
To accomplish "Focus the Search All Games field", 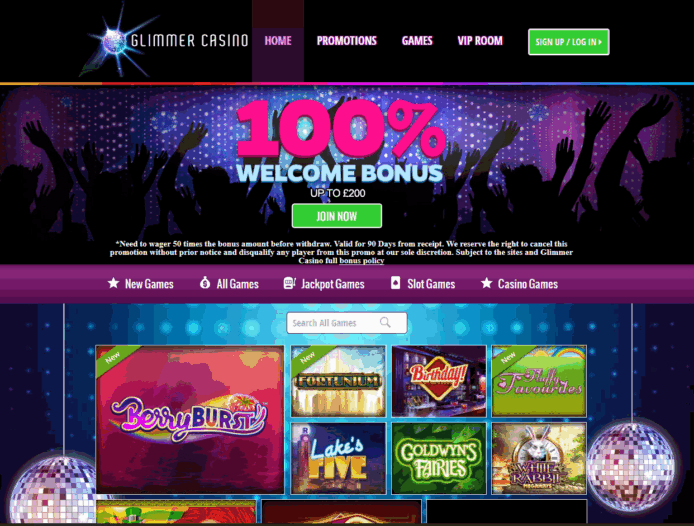I will 347,323.
